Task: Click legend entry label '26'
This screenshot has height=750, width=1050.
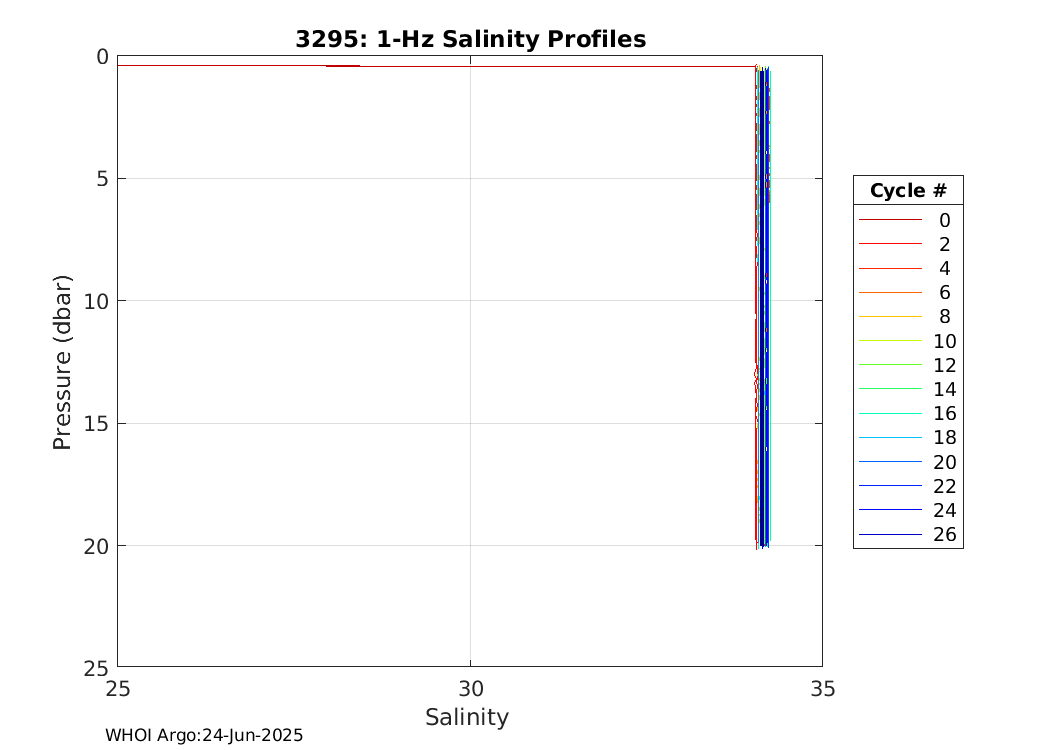Action: [x=945, y=534]
